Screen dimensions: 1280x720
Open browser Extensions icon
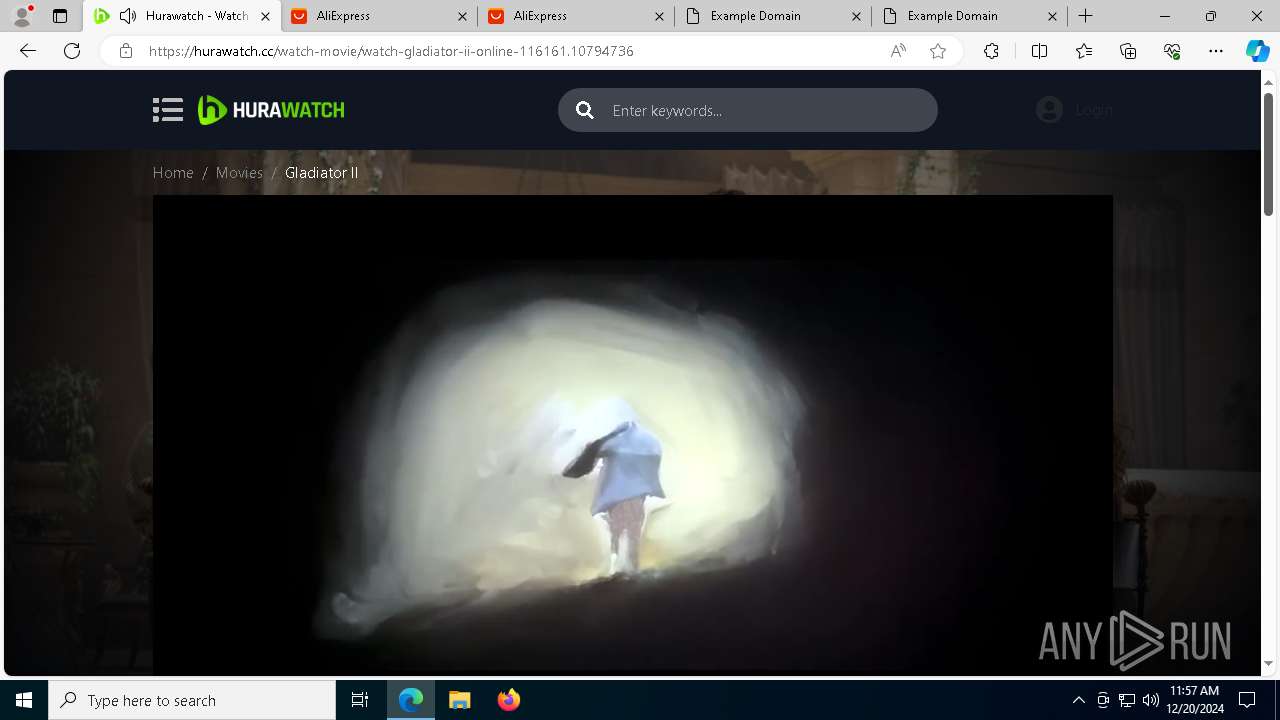[991, 51]
